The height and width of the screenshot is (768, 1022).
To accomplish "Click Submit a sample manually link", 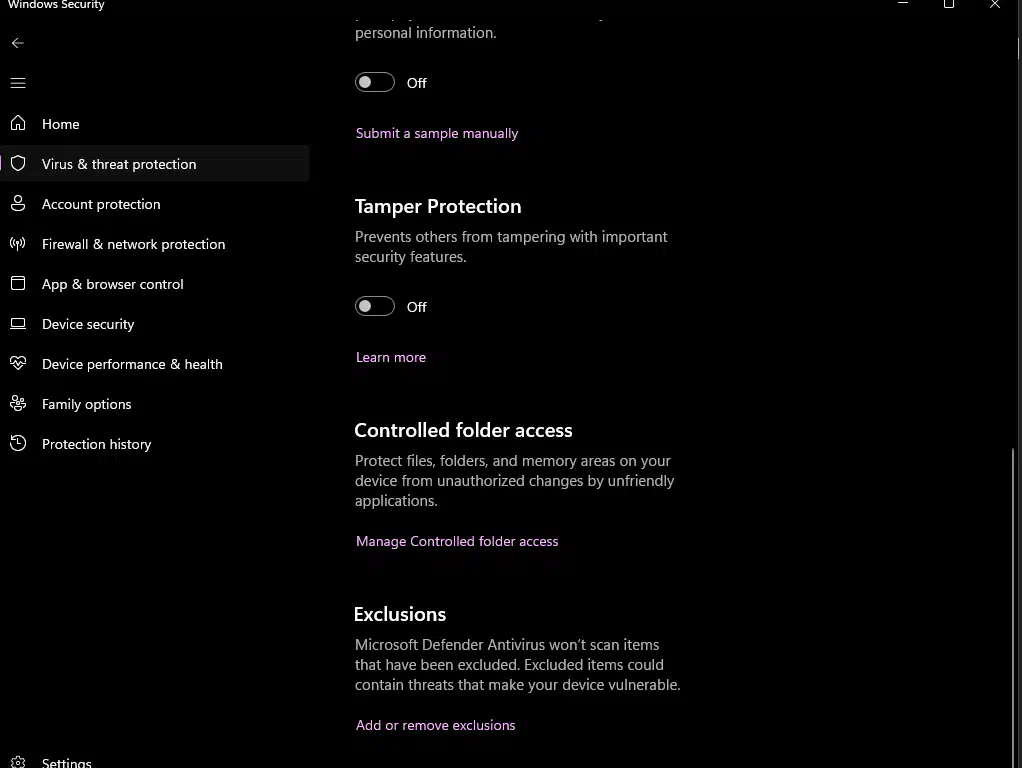I will click(437, 133).
